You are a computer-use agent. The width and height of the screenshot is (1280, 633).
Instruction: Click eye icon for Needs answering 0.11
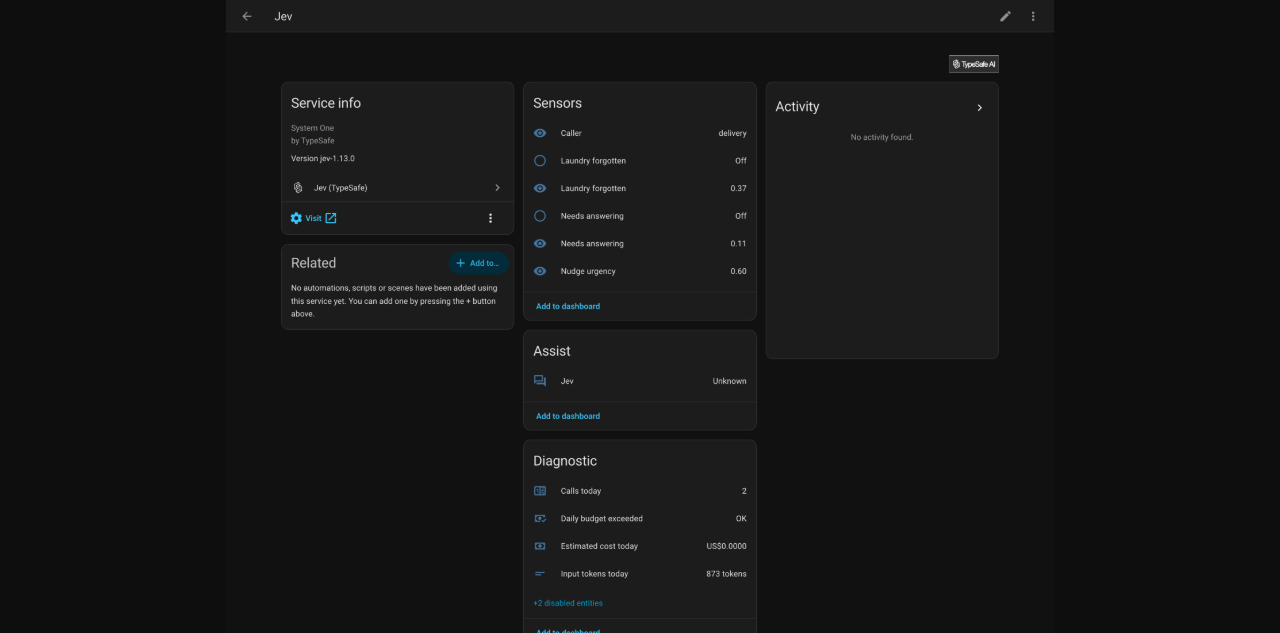pyautogui.click(x=540, y=243)
